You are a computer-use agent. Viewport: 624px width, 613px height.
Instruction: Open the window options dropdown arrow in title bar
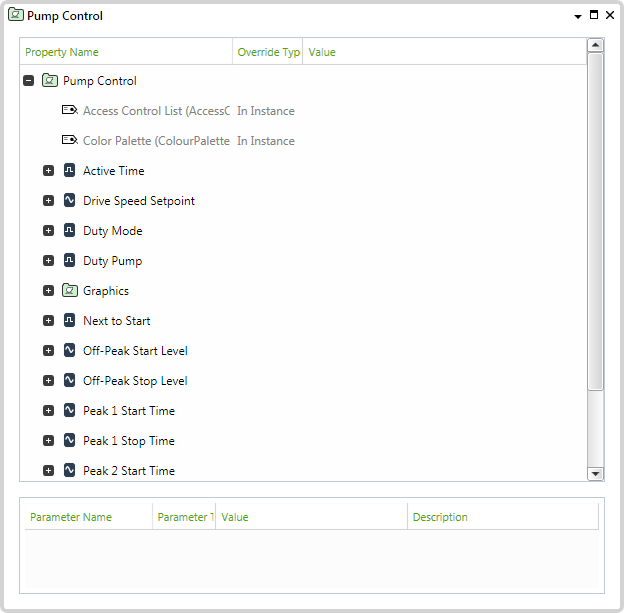tap(578, 16)
